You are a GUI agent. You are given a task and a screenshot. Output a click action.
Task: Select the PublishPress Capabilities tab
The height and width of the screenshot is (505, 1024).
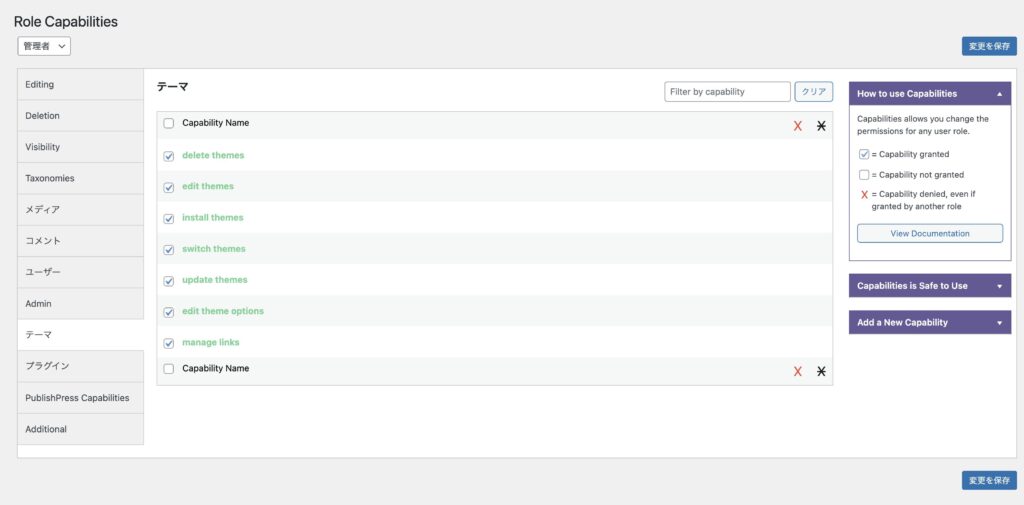click(x=80, y=398)
